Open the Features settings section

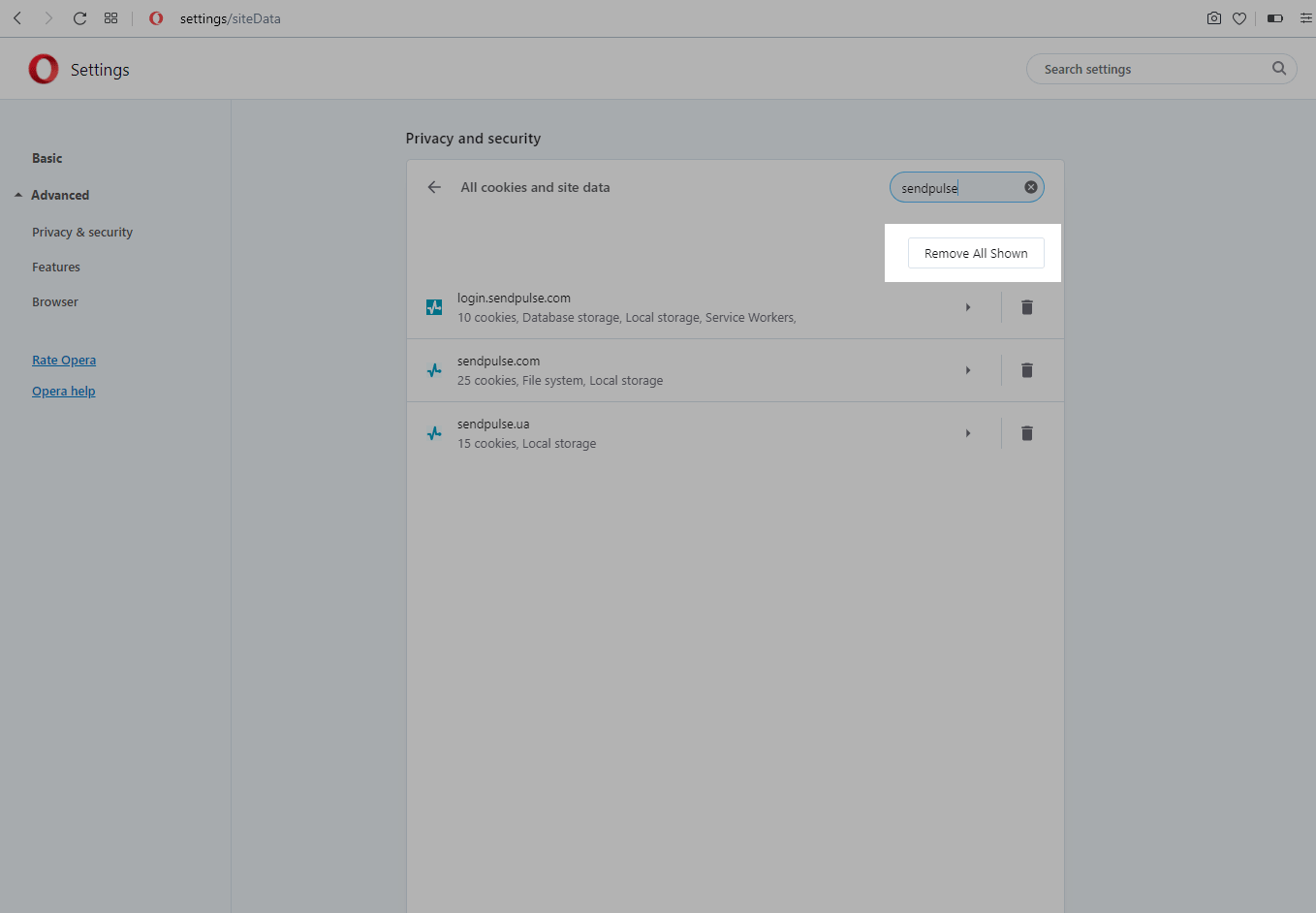point(56,268)
